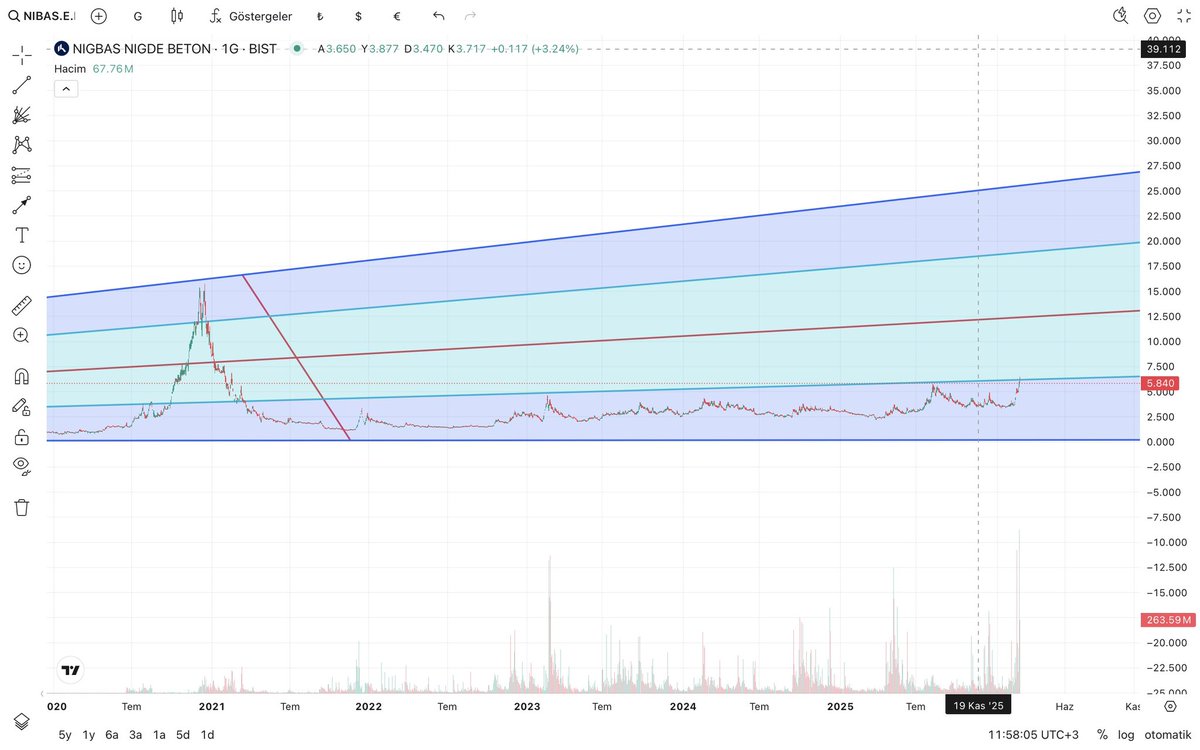
Task: Click the Hacim volume indicator label
Action: (x=70, y=68)
